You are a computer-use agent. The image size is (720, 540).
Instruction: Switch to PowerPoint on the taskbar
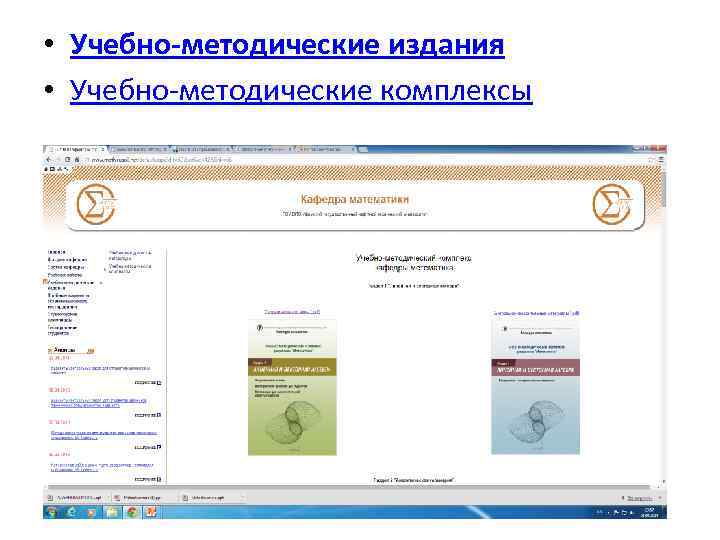151,512
